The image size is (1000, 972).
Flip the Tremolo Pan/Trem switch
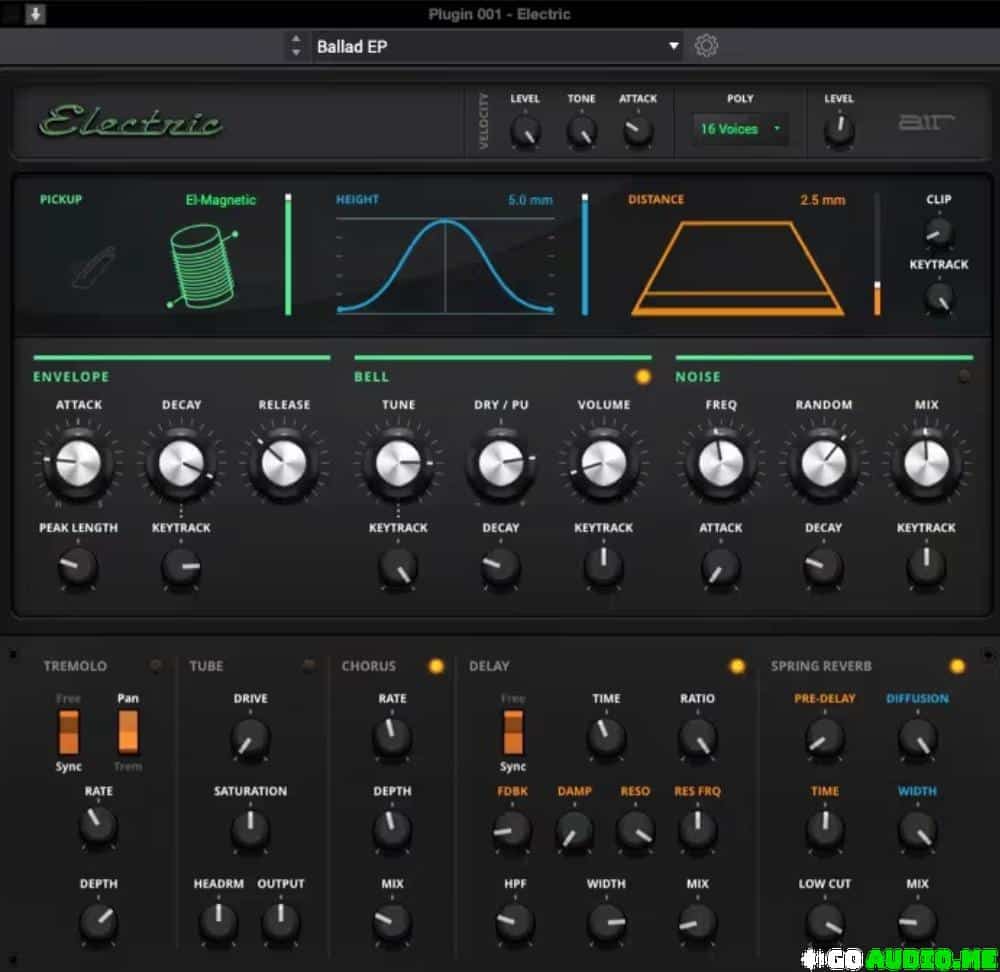click(128, 732)
